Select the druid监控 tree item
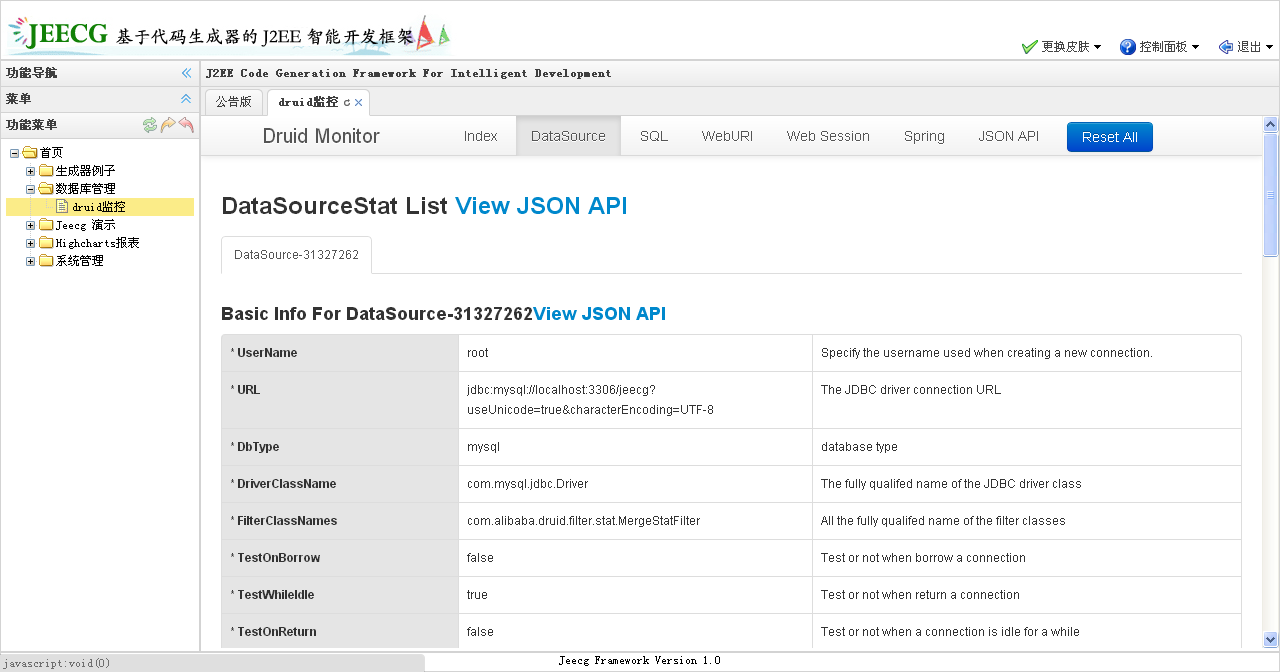 [x=98, y=207]
